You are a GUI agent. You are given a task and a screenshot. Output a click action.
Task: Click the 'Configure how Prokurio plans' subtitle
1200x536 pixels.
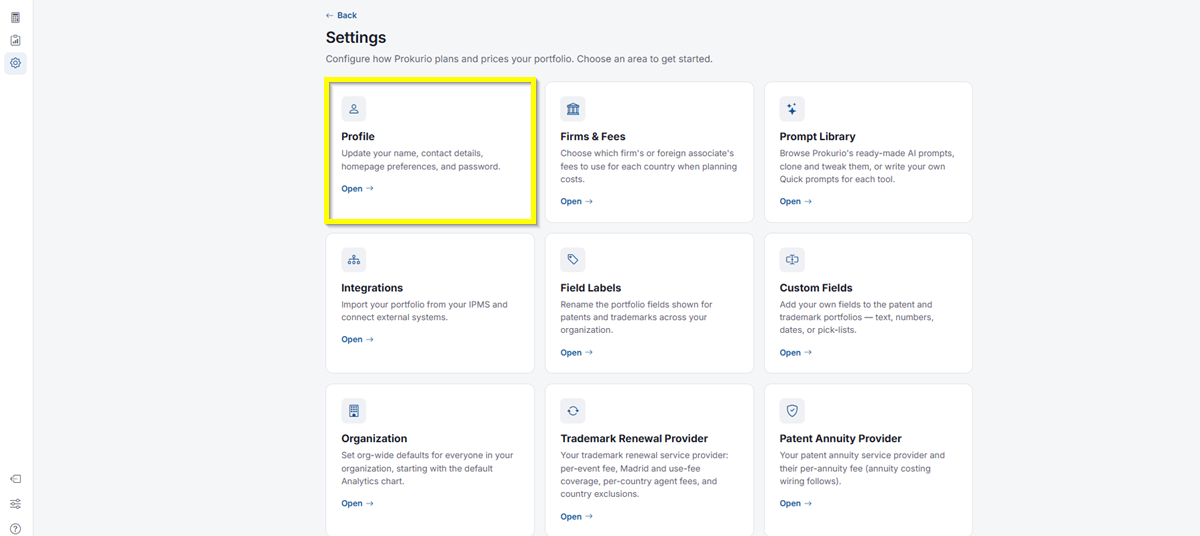pos(519,59)
